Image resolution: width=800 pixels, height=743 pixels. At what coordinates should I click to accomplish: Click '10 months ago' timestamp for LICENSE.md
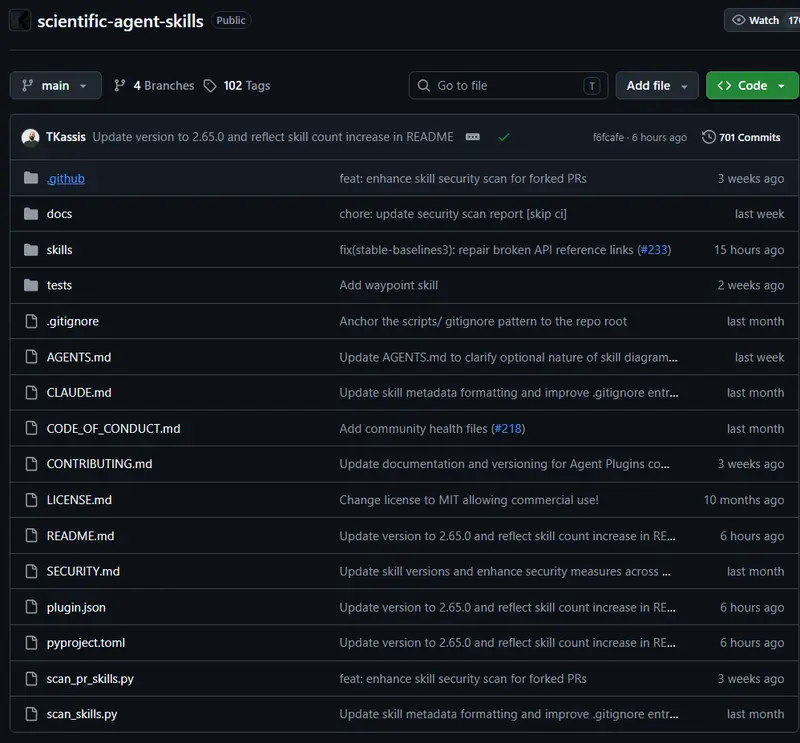(743, 500)
